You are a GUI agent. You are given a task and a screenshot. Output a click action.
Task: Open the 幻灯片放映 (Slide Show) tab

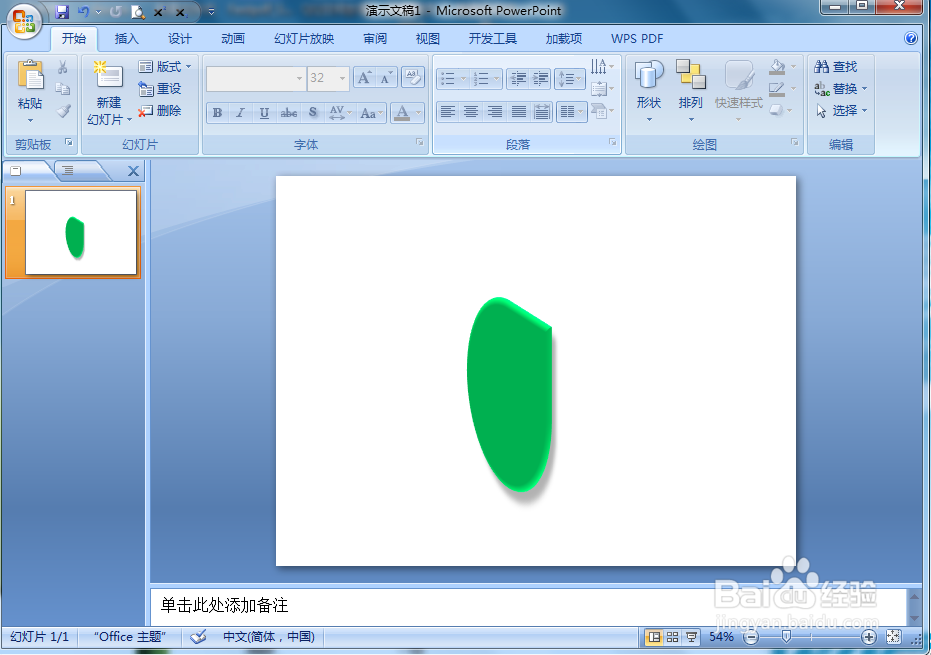pos(304,38)
